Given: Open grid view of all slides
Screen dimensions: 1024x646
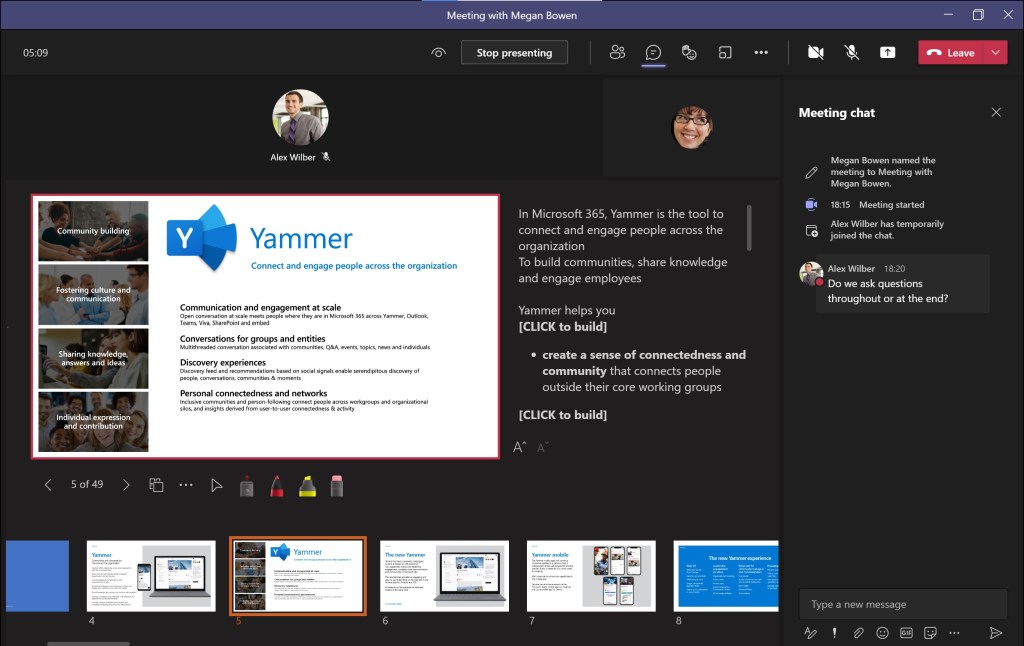Looking at the screenshot, I should click(156, 485).
